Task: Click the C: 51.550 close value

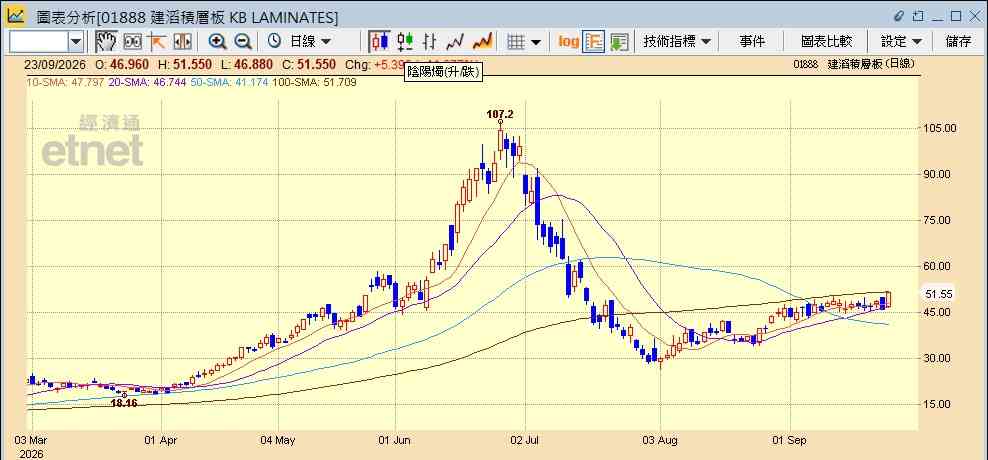Action: (309, 64)
